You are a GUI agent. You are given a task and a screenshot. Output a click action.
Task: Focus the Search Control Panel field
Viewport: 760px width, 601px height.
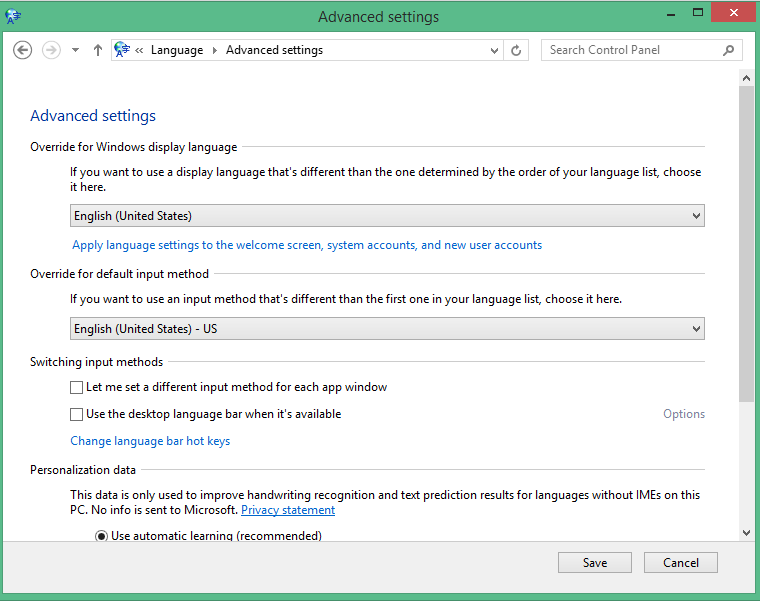(642, 50)
